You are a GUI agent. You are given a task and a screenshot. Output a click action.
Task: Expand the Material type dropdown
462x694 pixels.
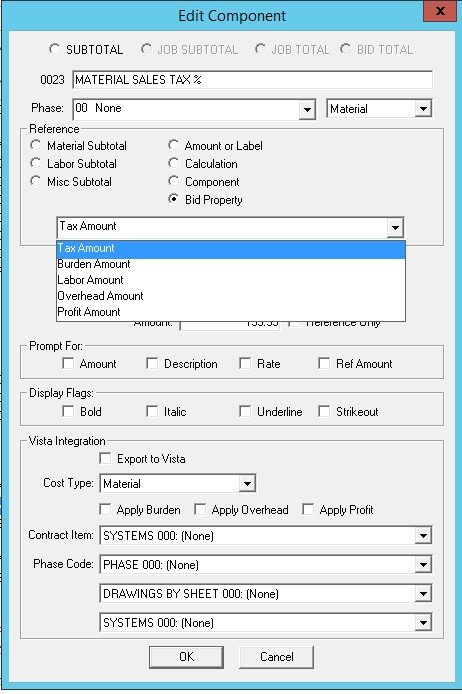click(423, 108)
